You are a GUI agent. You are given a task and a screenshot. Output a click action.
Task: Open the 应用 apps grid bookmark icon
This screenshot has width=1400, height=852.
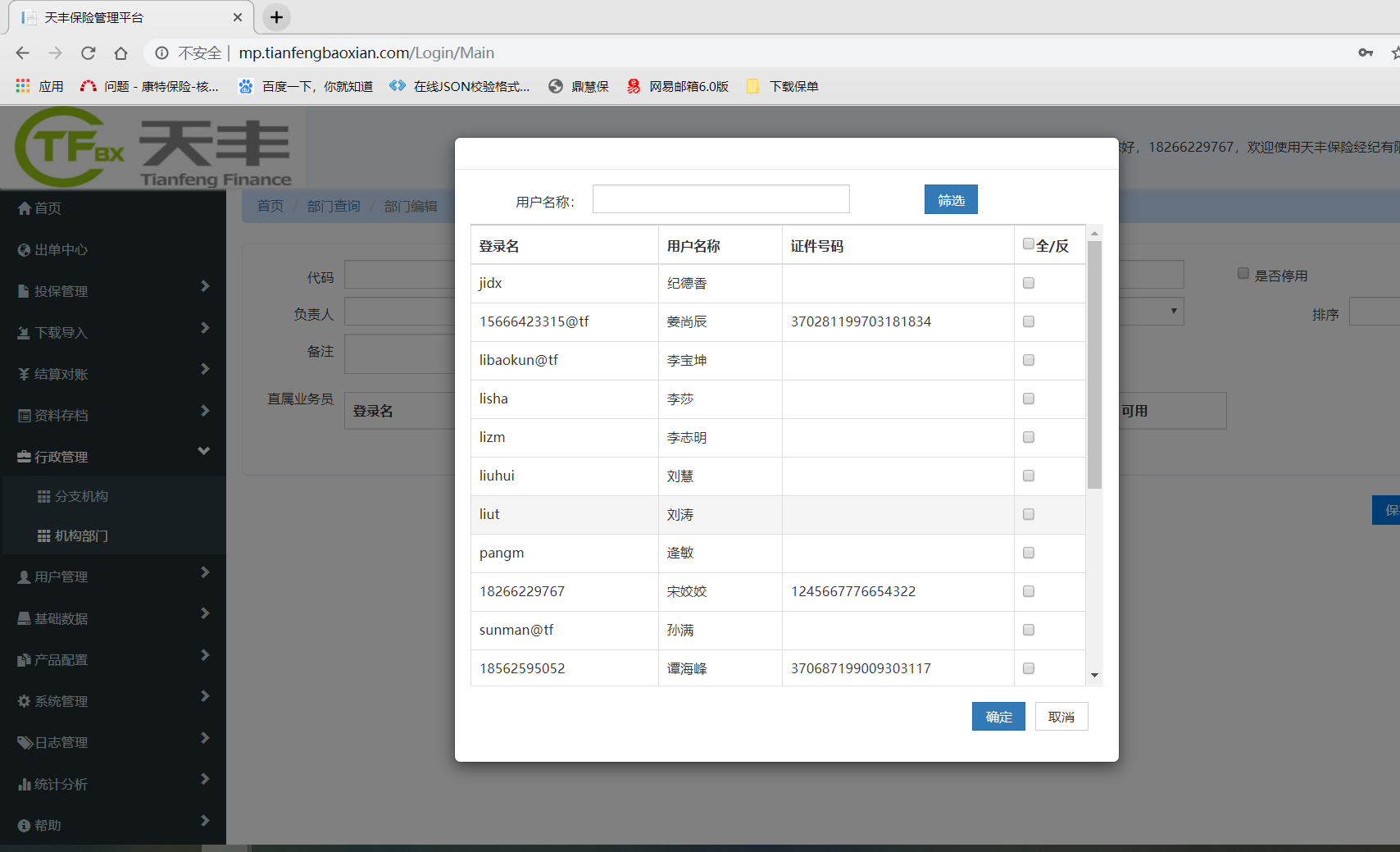click(23, 86)
